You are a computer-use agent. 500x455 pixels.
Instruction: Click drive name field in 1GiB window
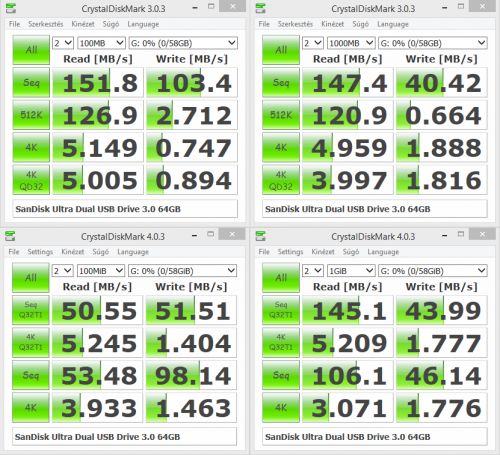375,436
